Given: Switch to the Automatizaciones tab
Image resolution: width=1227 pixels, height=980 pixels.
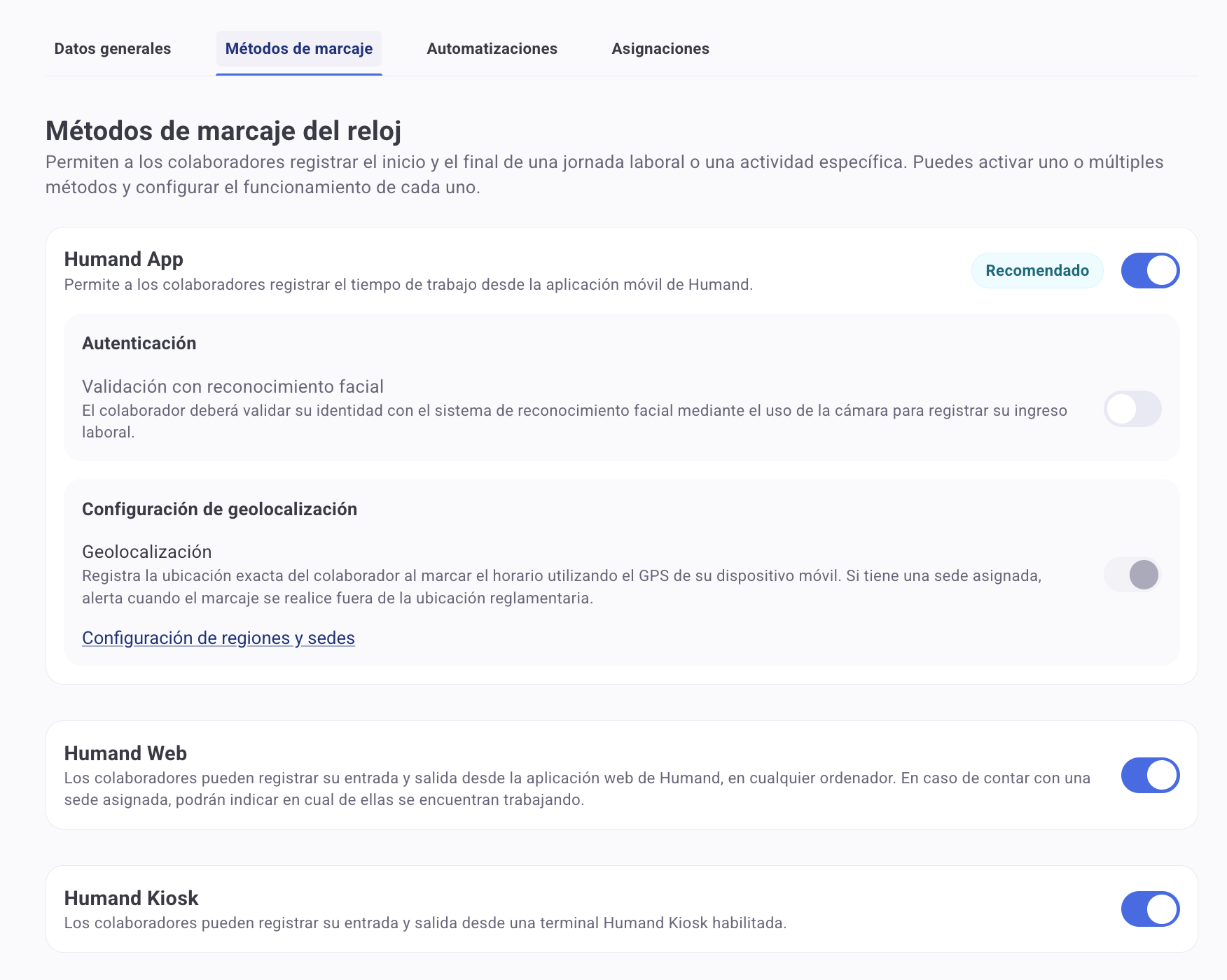Looking at the screenshot, I should 492,49.
